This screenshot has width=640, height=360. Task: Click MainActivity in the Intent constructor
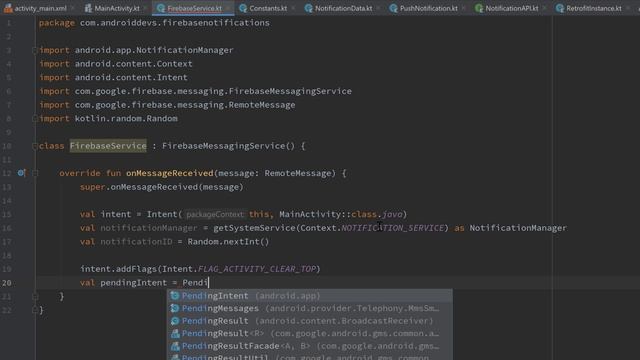310,214
